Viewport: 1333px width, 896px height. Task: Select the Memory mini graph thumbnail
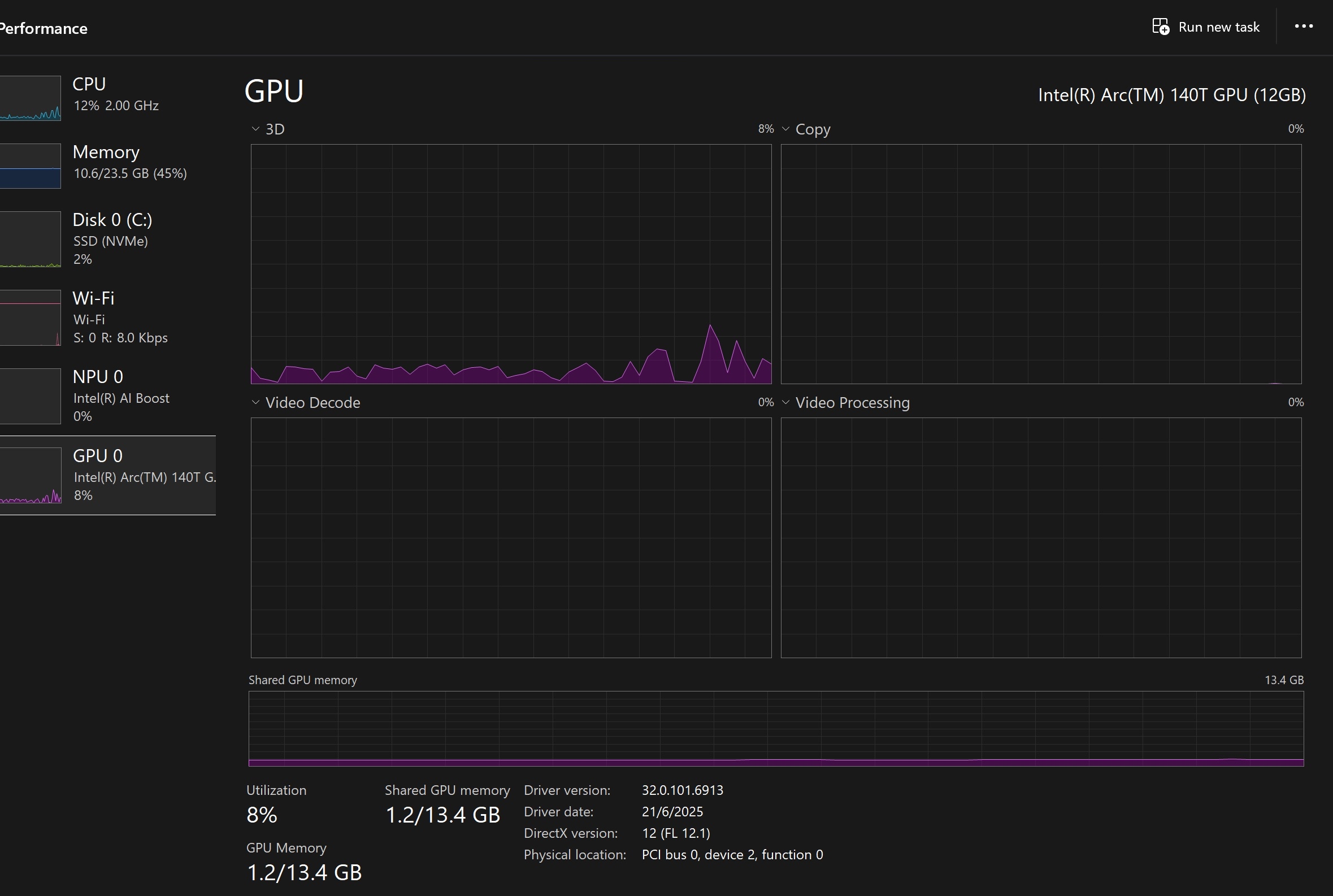coord(31,166)
